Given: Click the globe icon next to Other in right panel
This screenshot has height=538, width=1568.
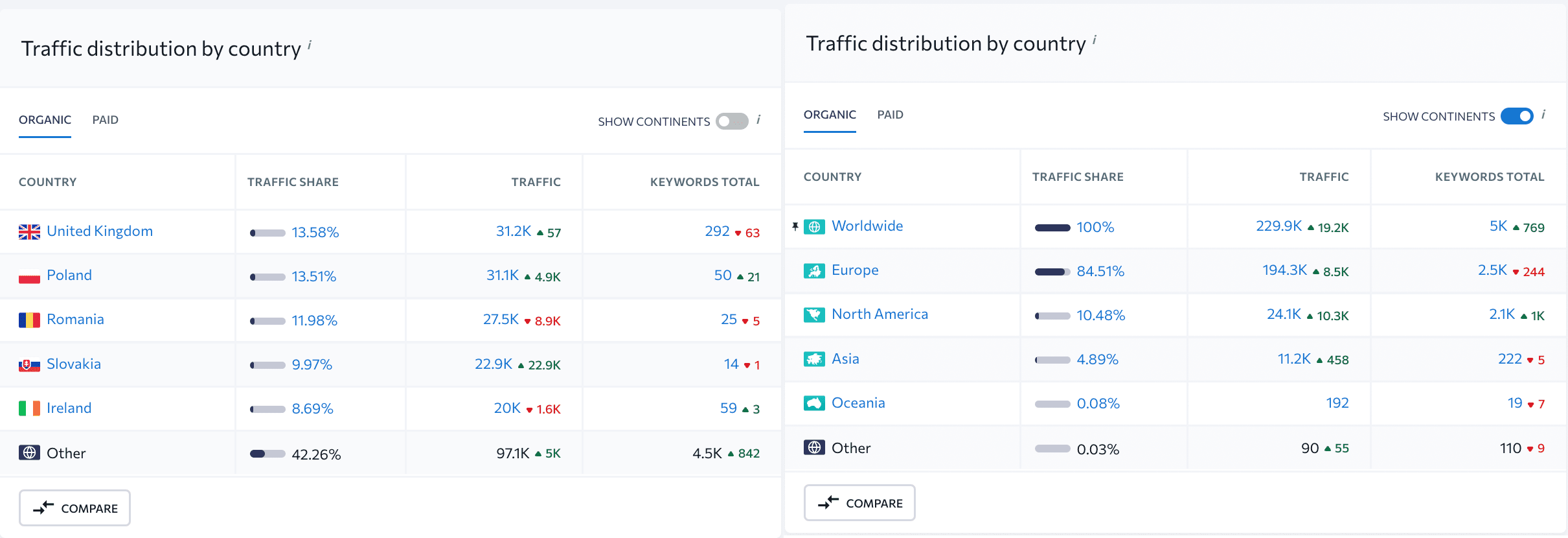Looking at the screenshot, I should pyautogui.click(x=814, y=448).
